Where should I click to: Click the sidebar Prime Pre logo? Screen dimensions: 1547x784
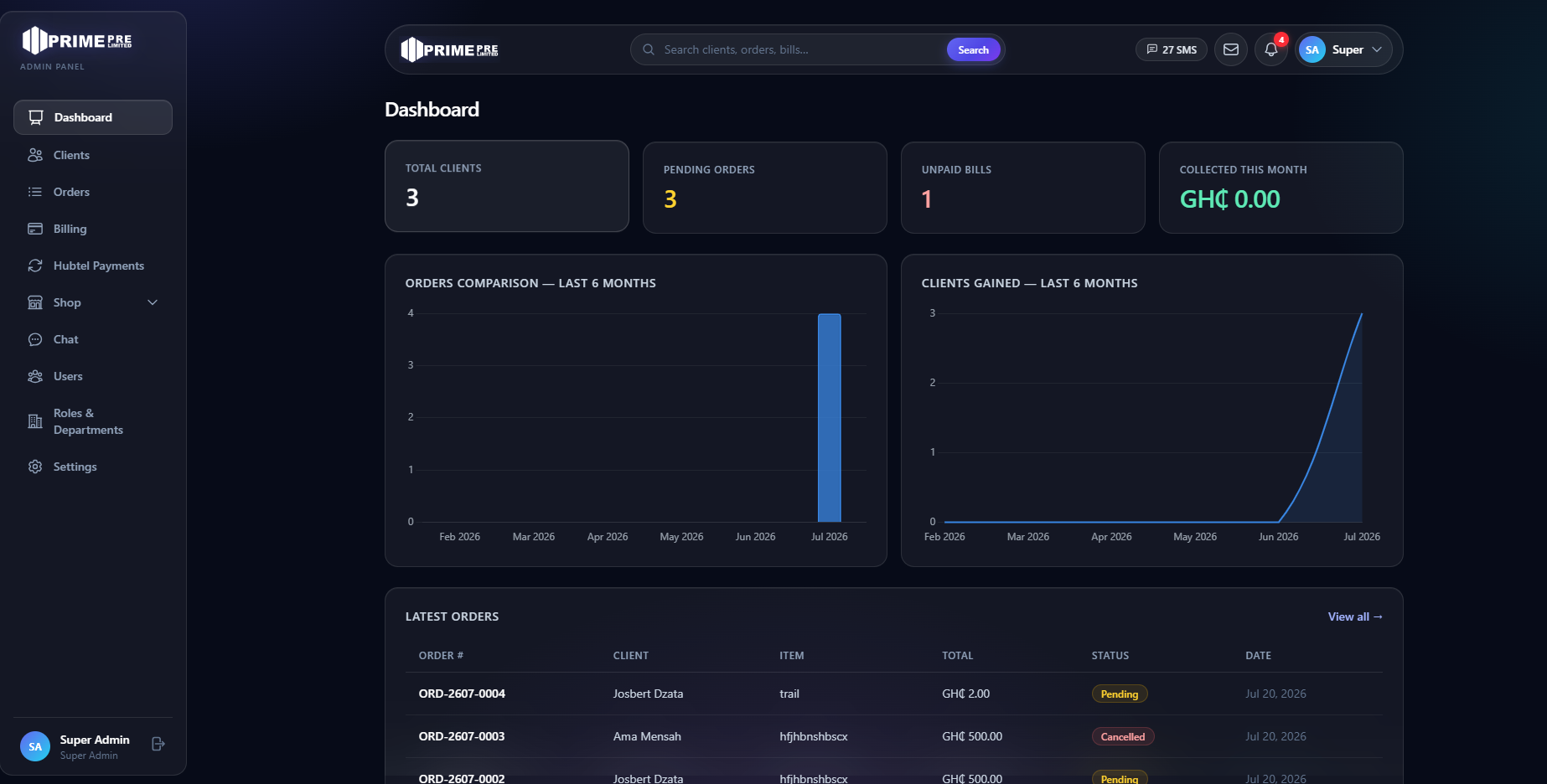[77, 40]
